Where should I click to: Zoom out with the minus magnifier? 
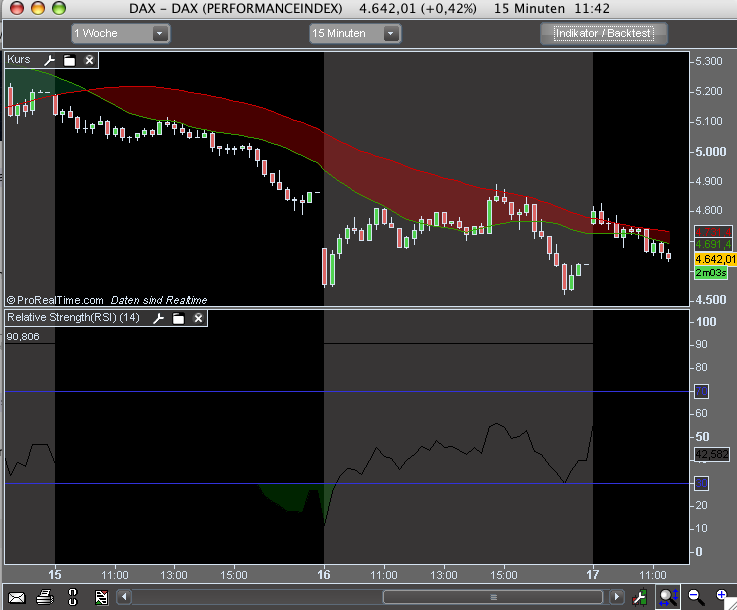(x=696, y=597)
